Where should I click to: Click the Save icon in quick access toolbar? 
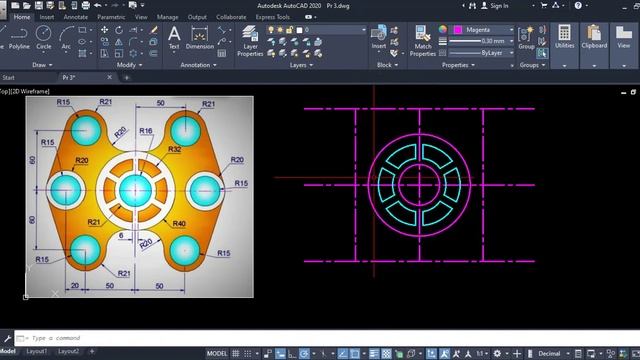[x=38, y=6]
